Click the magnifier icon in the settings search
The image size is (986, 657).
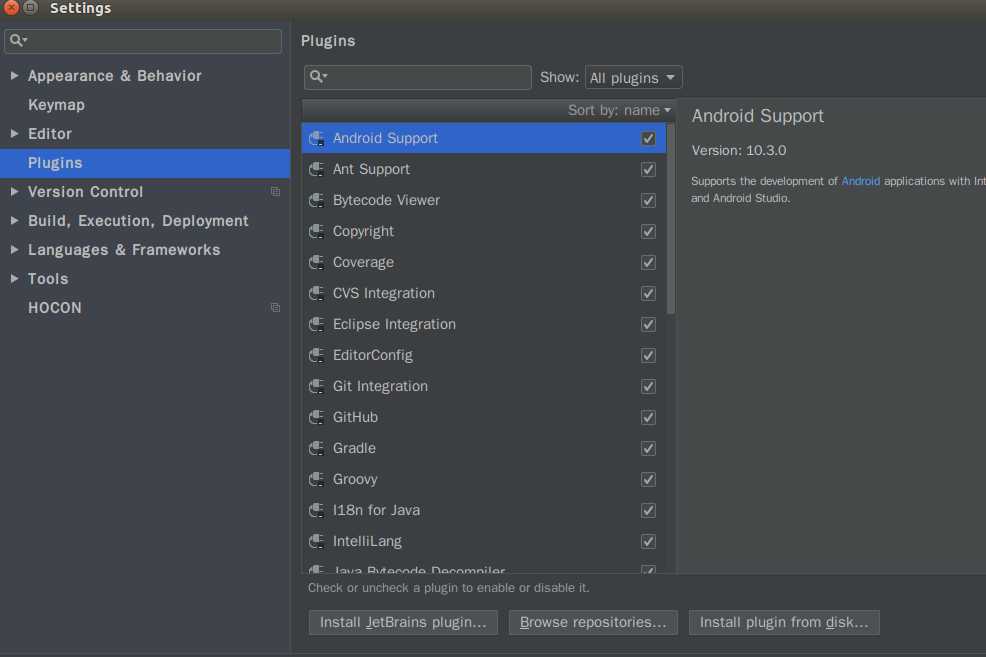[18, 40]
